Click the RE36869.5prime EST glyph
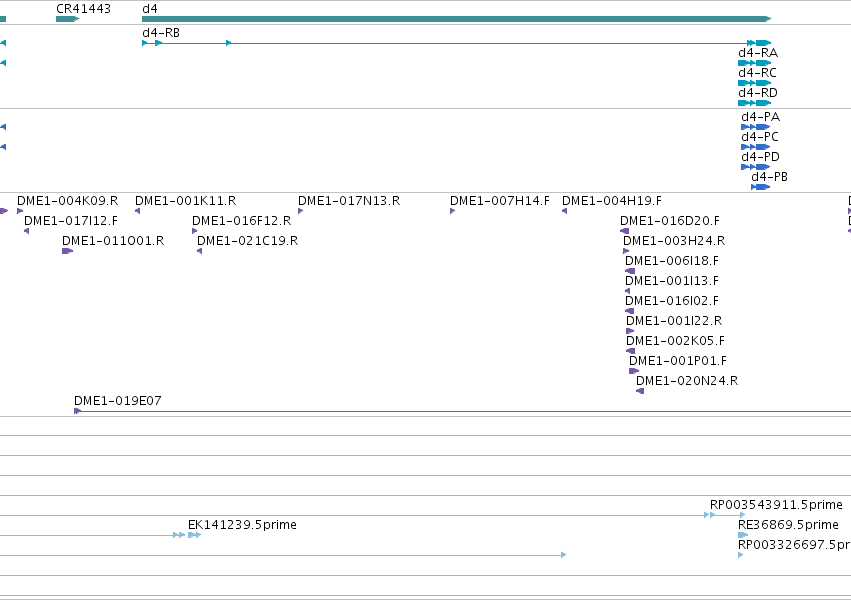Image resolution: width=851 pixels, height=600 pixels. [x=743, y=535]
